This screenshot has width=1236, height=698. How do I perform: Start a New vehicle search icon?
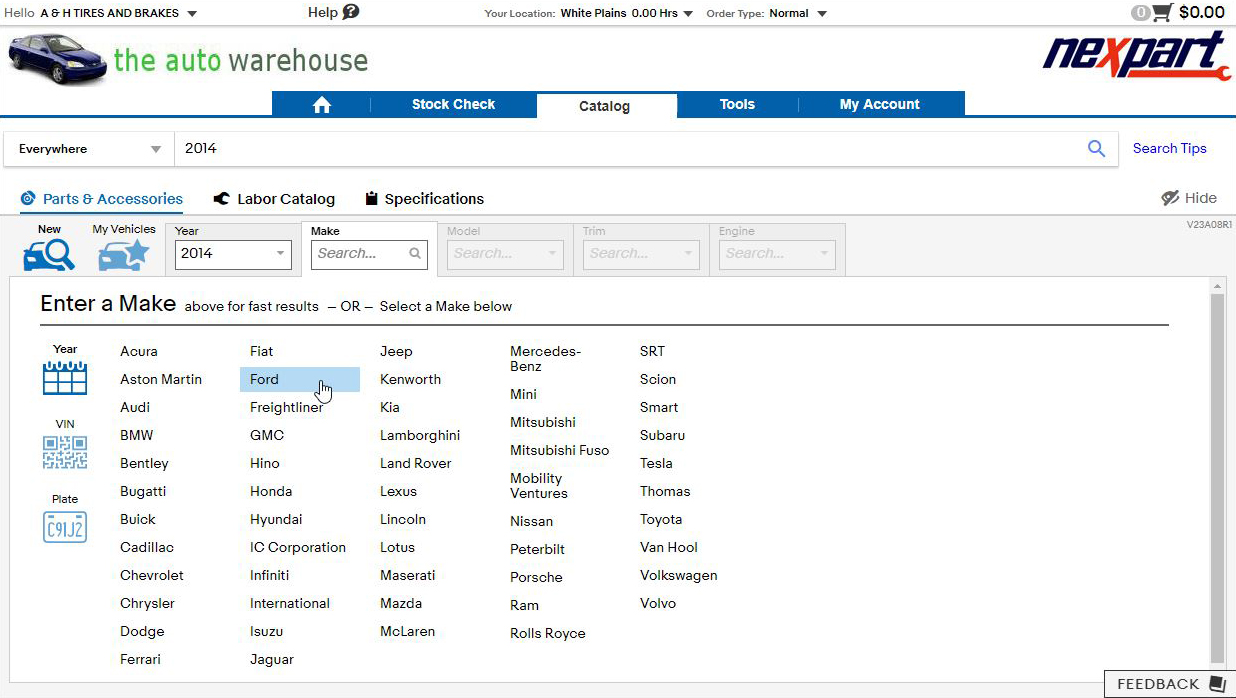click(x=49, y=255)
